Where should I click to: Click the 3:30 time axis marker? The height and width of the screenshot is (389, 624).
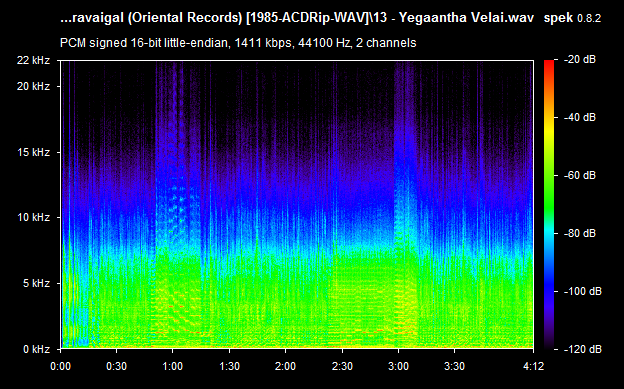pos(454,366)
